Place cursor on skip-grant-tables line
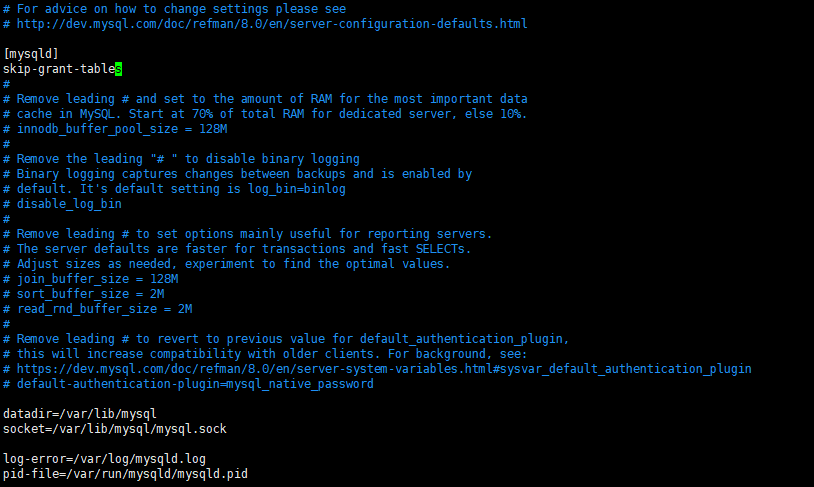Screen dimensions: 814x487 pos(58,69)
